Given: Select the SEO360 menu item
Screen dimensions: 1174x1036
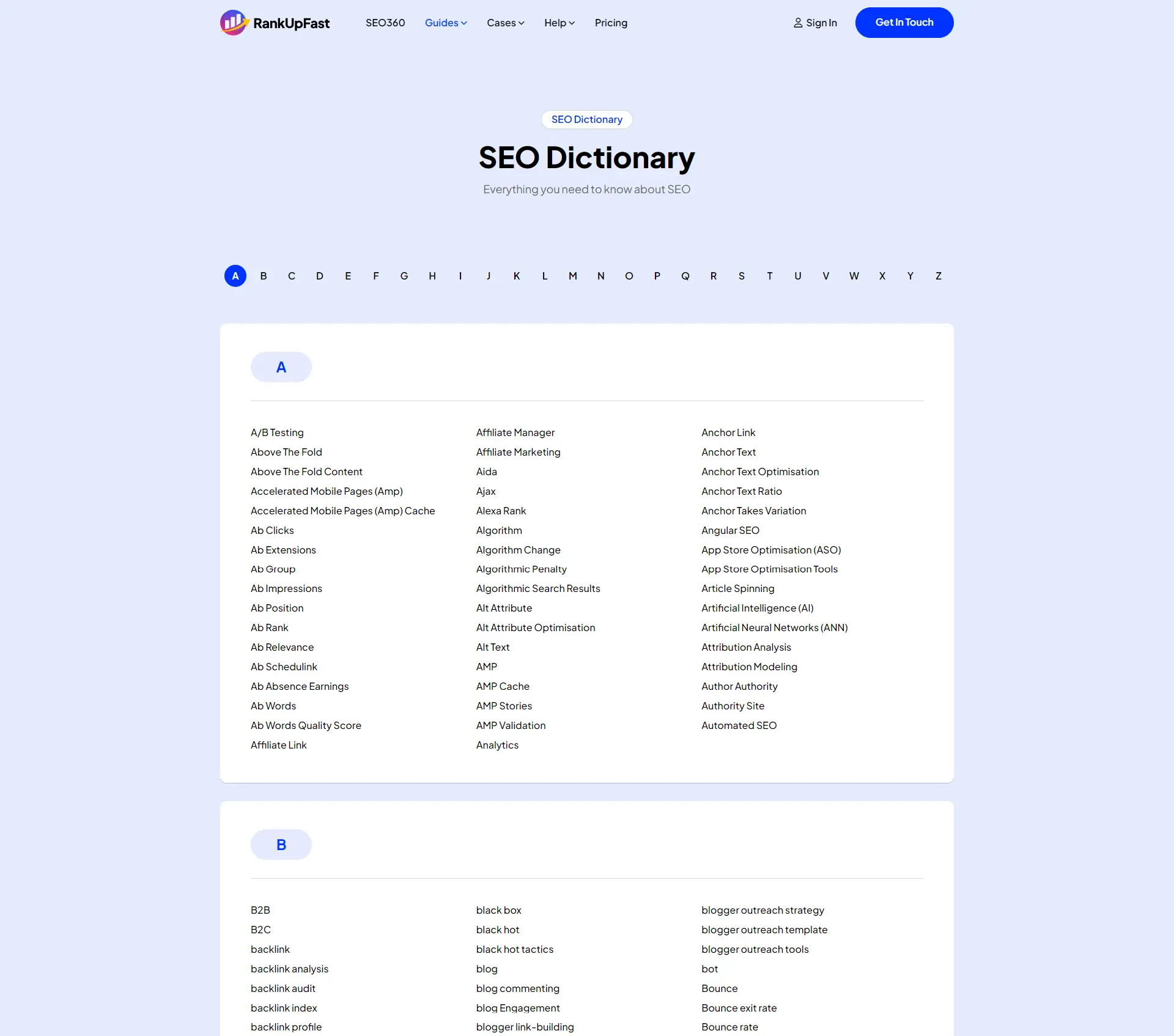Looking at the screenshot, I should click(x=385, y=22).
